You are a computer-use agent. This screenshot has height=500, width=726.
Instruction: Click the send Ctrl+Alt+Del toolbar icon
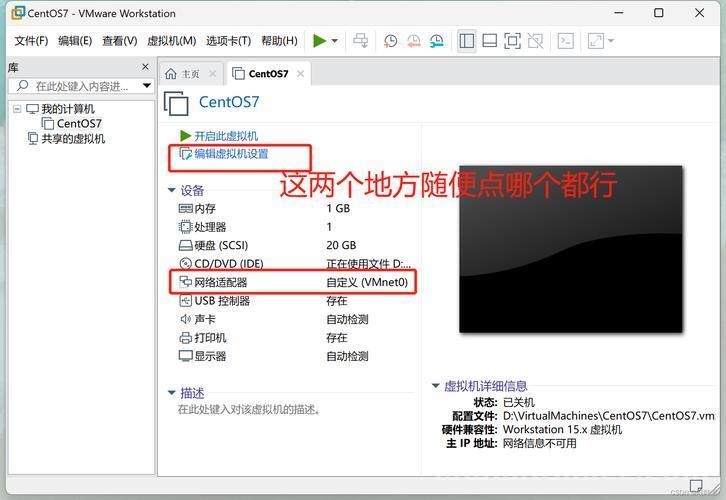[360, 41]
